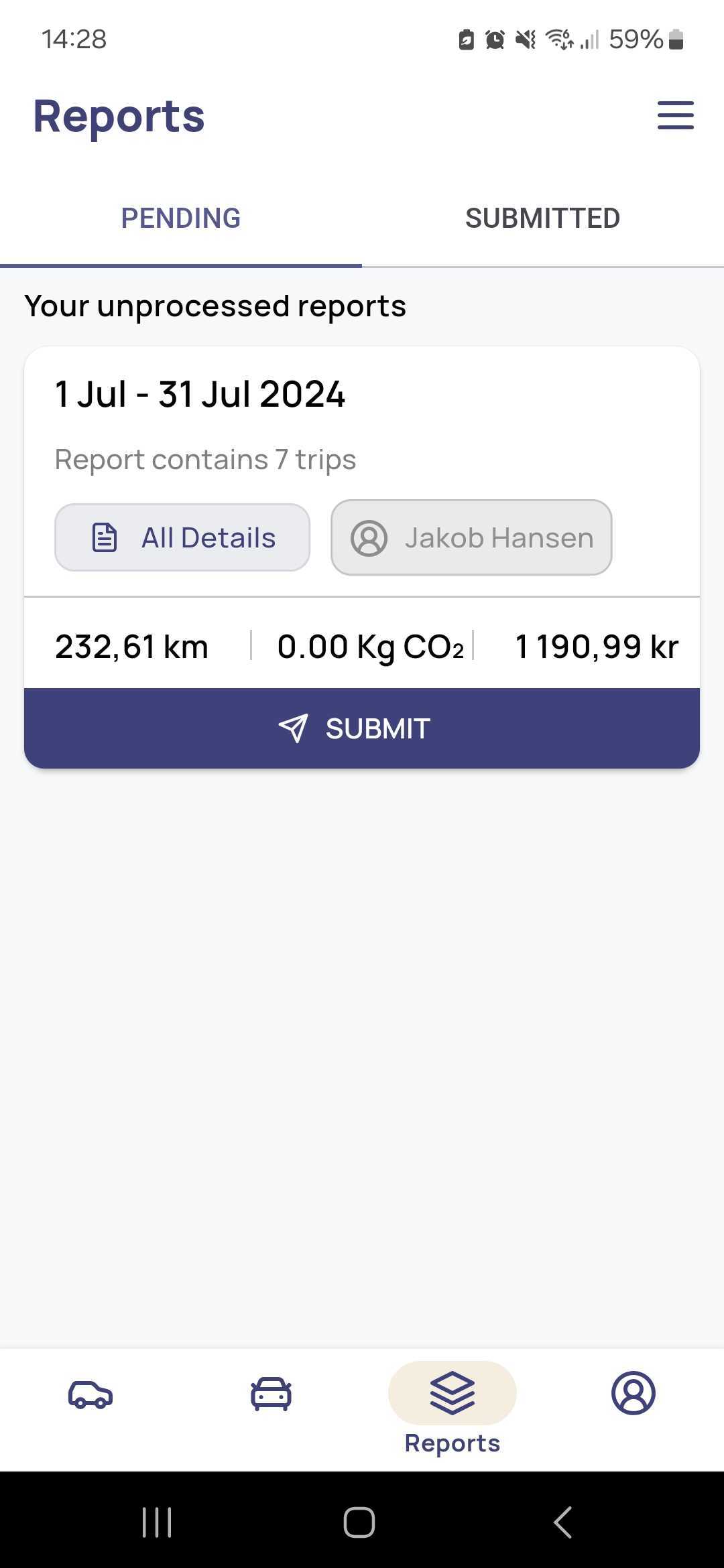Viewport: 724px width, 1568px height.
Task: Open All Details for the July report
Action: tap(182, 537)
